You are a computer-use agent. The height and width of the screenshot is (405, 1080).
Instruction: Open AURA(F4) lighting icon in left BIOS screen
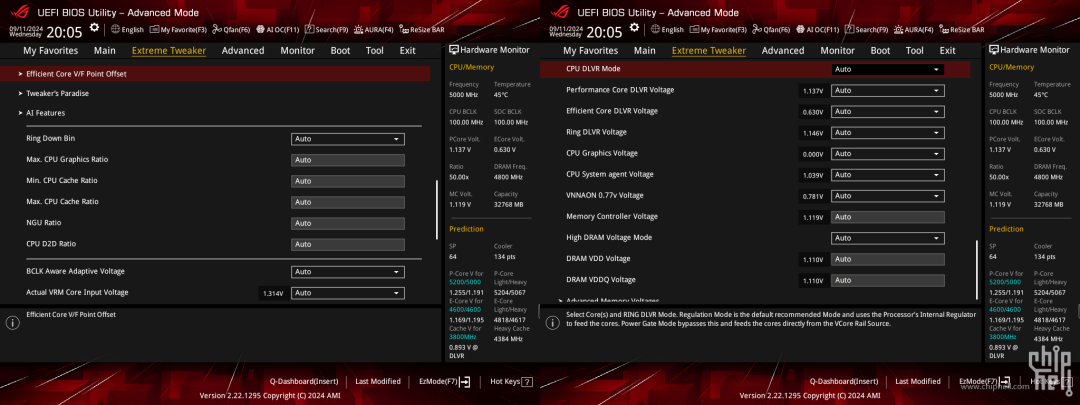point(359,30)
